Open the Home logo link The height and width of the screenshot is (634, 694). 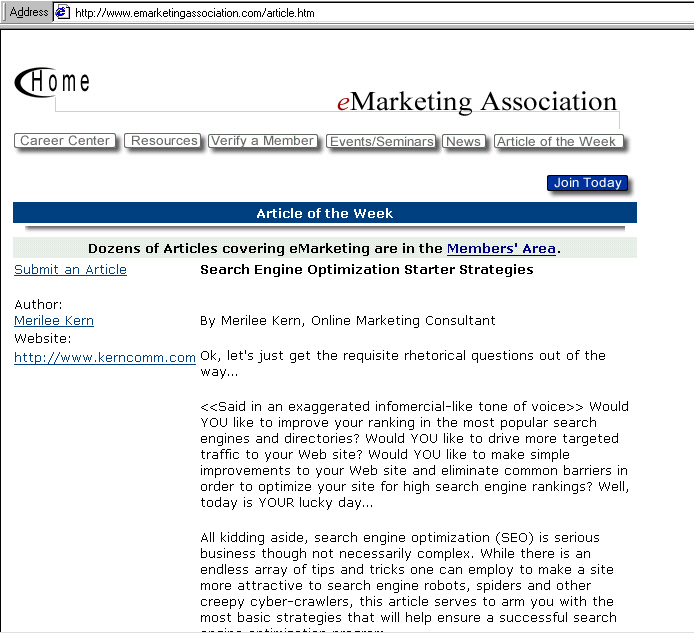coord(52,82)
